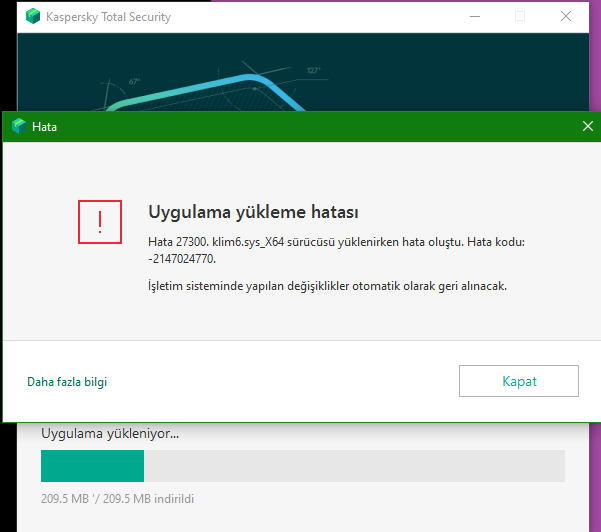Click the red exclamation error icon
This screenshot has height=532, width=601.
pos(100,222)
